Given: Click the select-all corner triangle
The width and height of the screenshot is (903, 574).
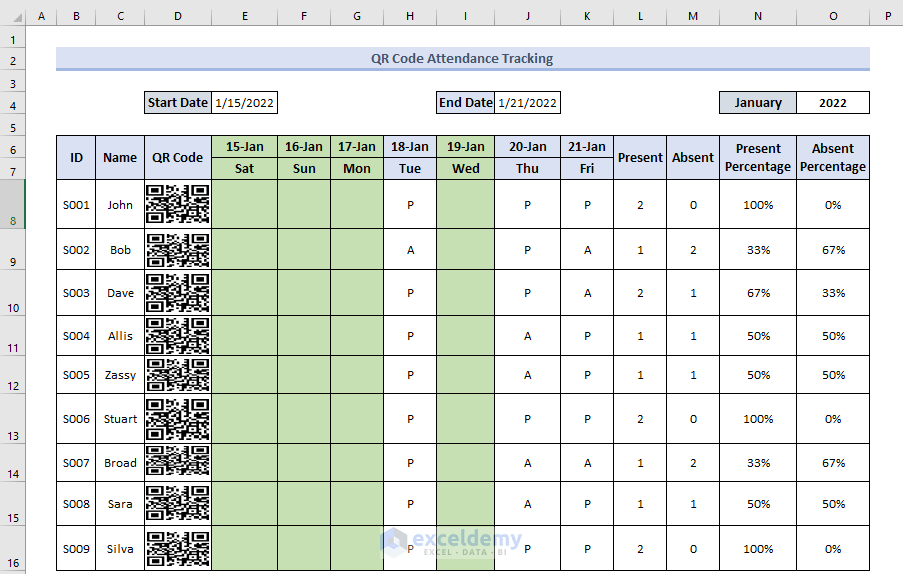Looking at the screenshot, I should coord(17,17).
